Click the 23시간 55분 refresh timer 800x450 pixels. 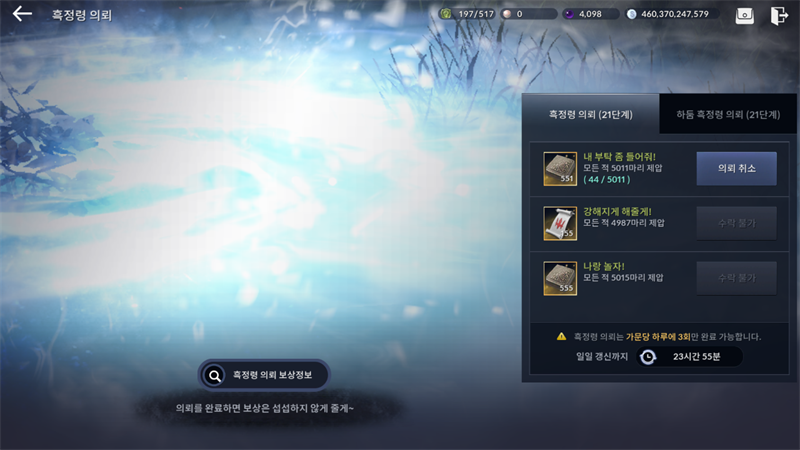click(696, 357)
